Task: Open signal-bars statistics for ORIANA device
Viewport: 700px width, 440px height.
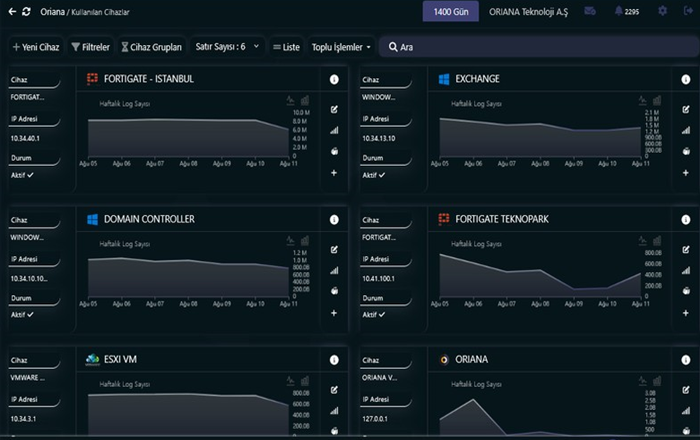Action: tap(686, 411)
